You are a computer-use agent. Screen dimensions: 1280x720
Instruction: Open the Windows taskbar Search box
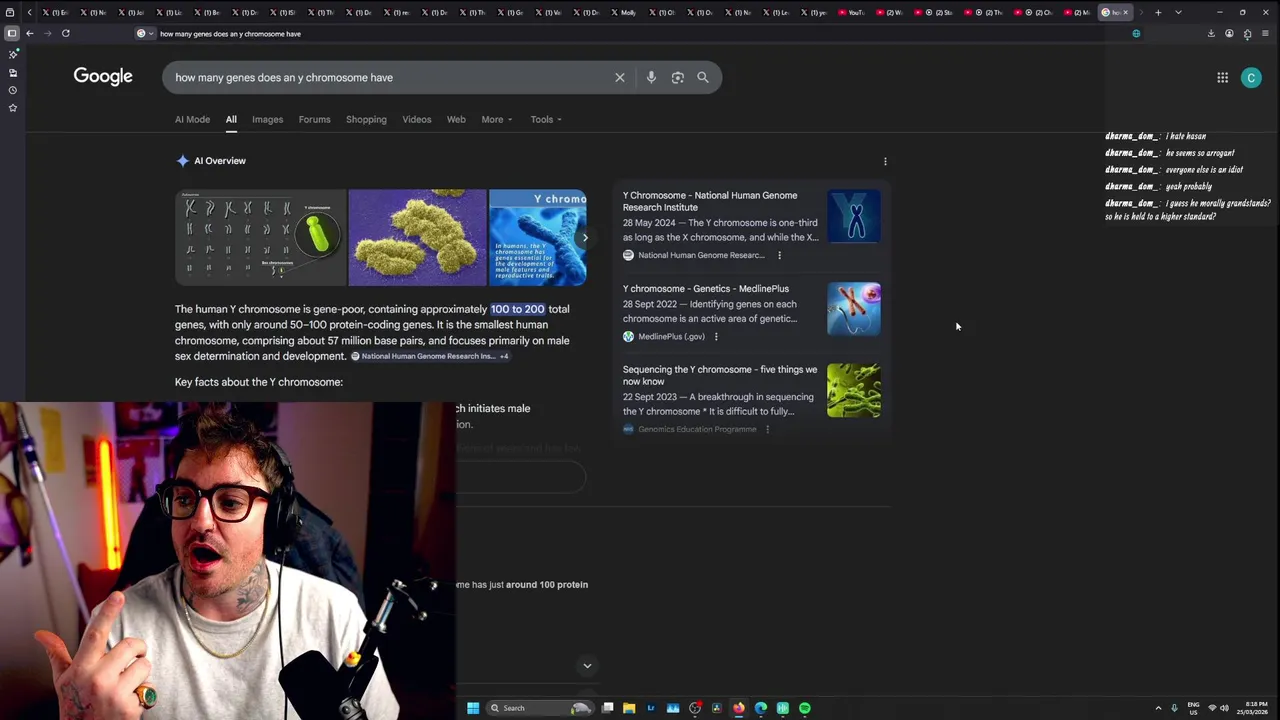pos(540,708)
